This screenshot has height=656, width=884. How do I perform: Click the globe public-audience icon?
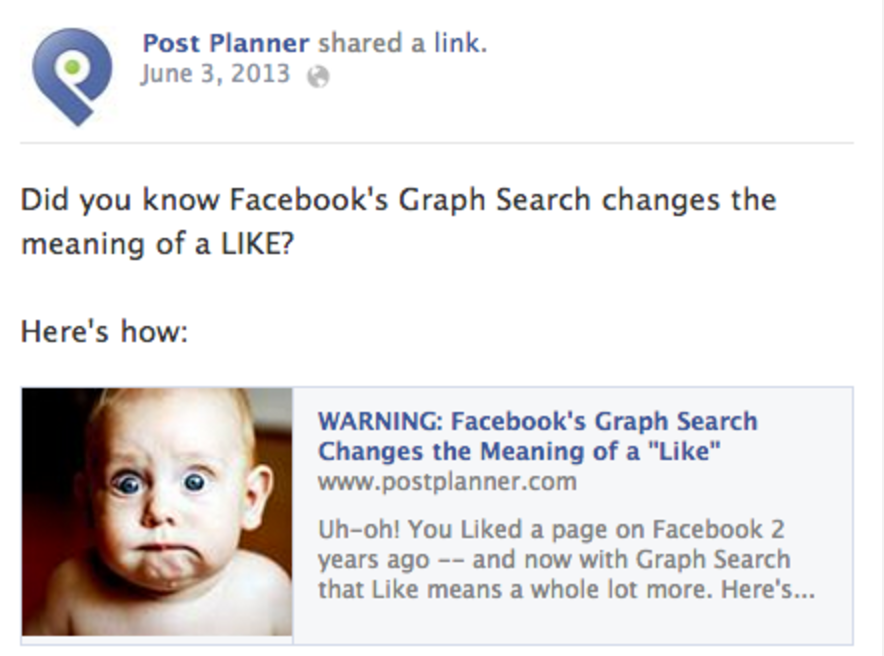click(x=318, y=76)
